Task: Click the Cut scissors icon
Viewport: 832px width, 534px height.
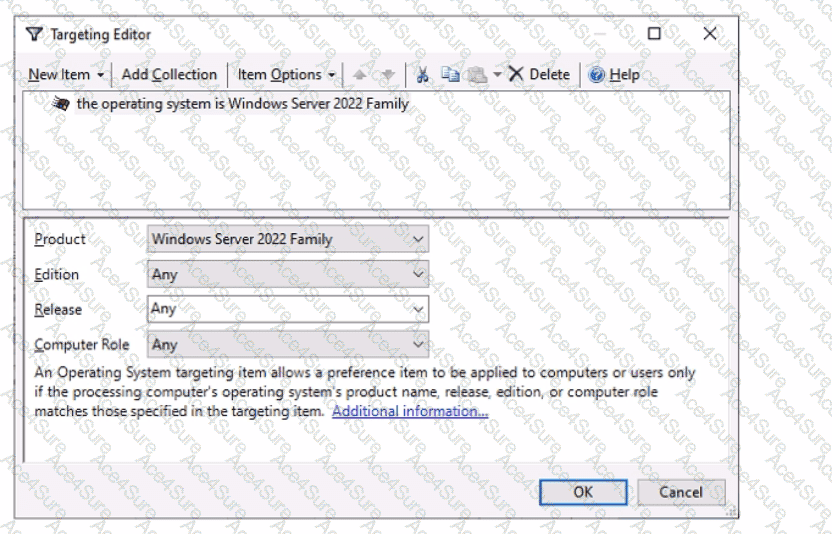Action: point(422,75)
